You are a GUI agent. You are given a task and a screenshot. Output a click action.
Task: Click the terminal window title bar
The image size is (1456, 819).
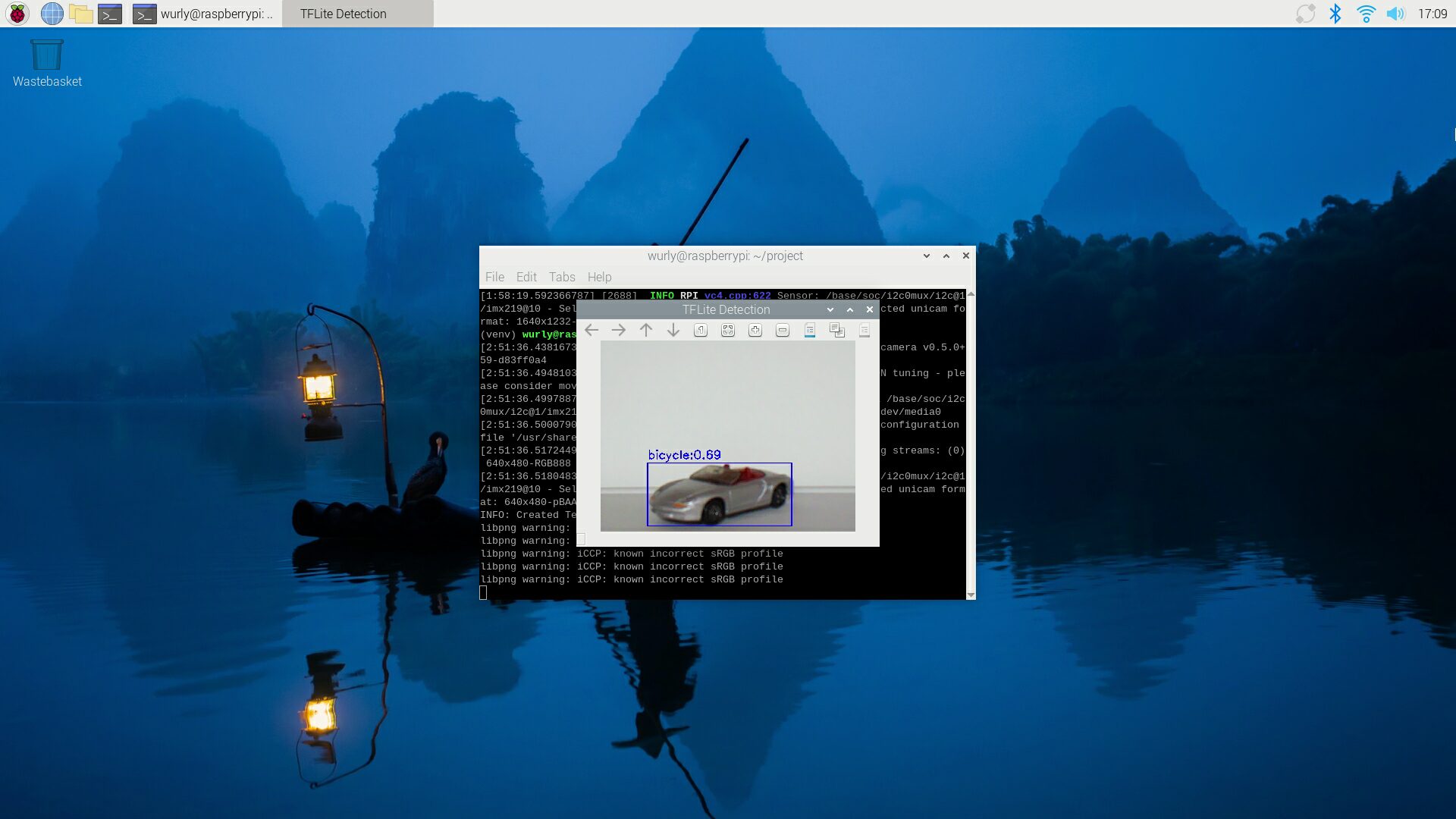pyautogui.click(x=725, y=256)
